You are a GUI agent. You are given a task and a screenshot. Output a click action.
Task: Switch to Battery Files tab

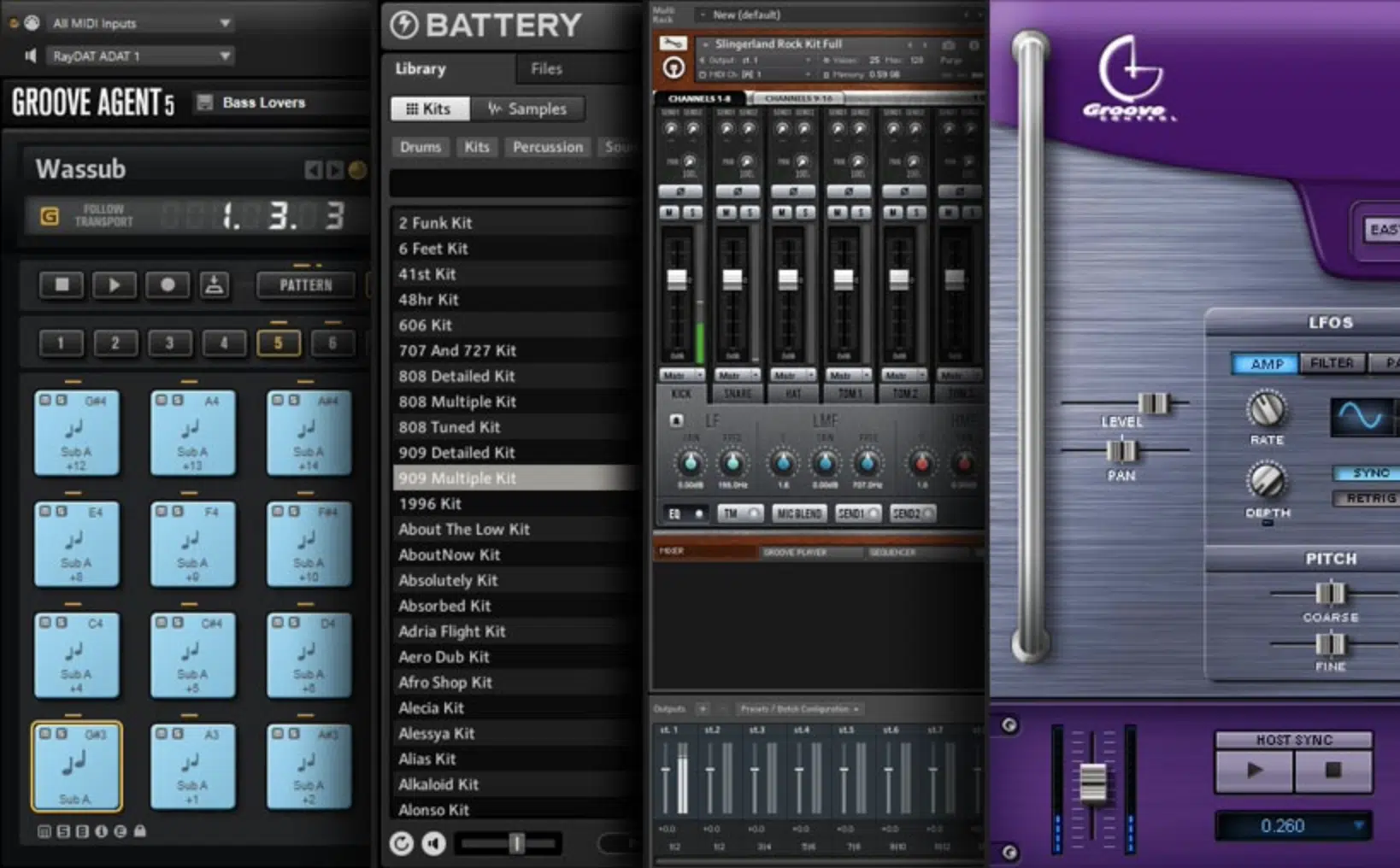(546, 68)
